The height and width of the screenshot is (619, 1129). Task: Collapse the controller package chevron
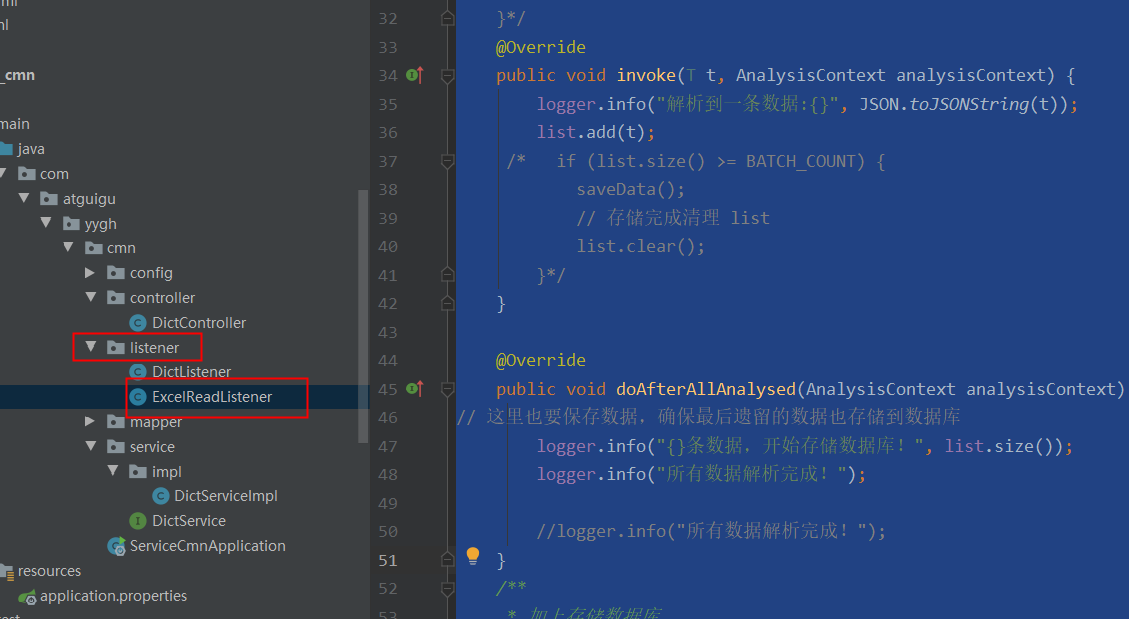click(x=91, y=297)
